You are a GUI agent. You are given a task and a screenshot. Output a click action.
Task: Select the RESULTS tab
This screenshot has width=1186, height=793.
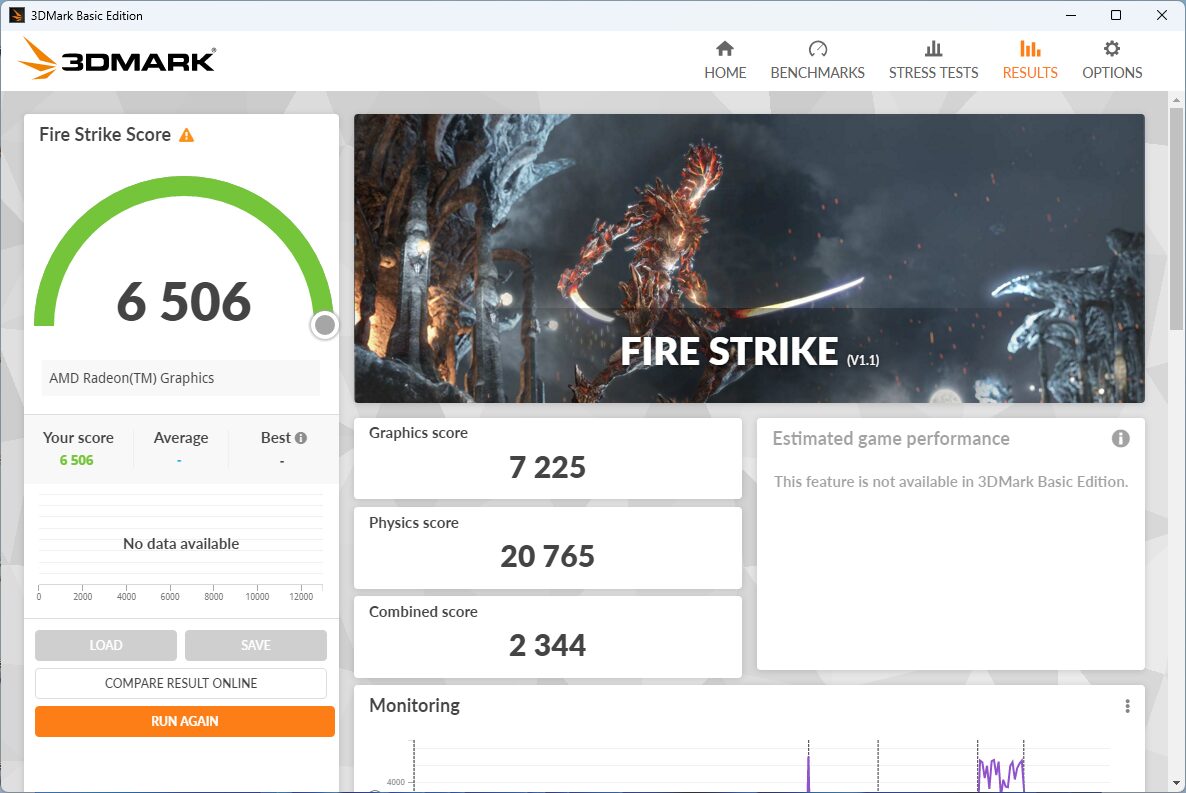[x=1029, y=61]
